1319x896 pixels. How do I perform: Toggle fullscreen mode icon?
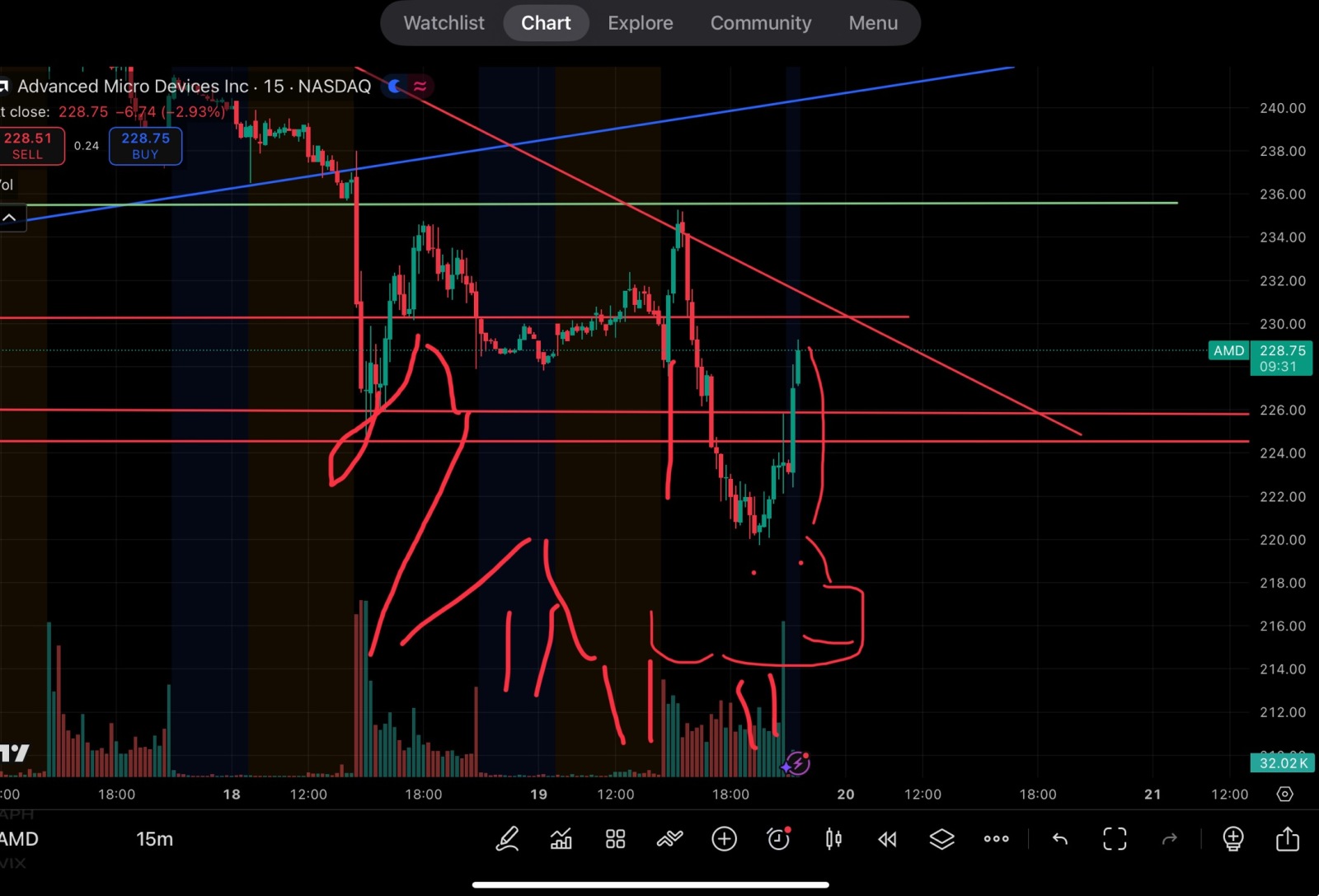[1115, 839]
